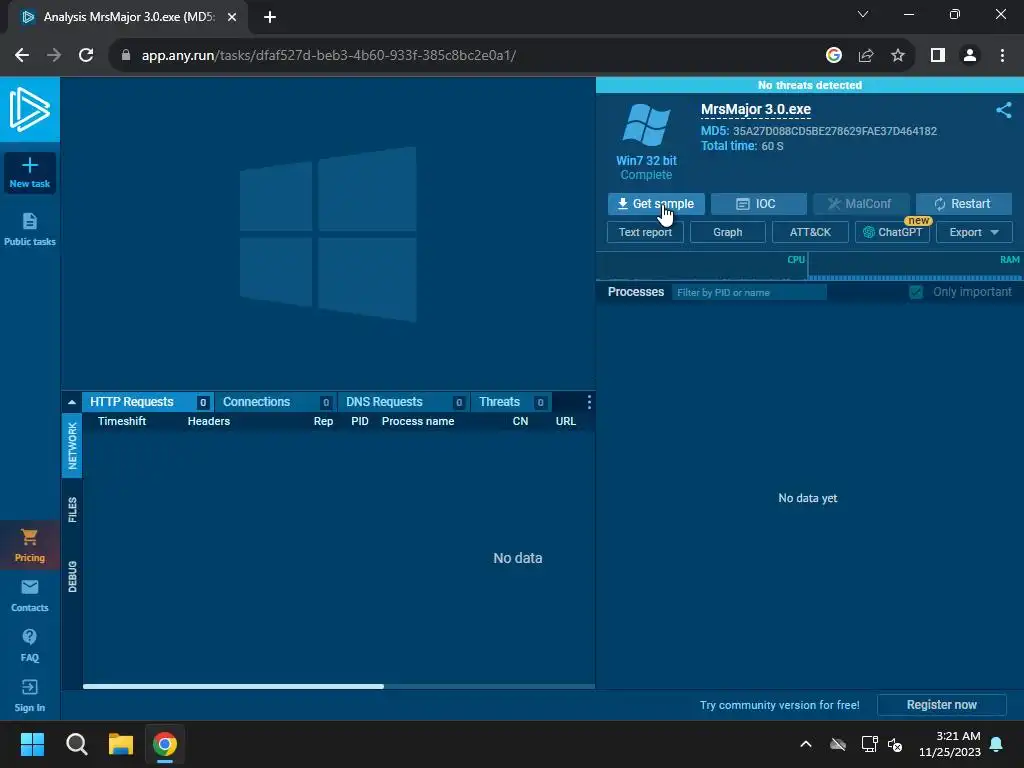Open the network panel three-dot menu

[589, 402]
